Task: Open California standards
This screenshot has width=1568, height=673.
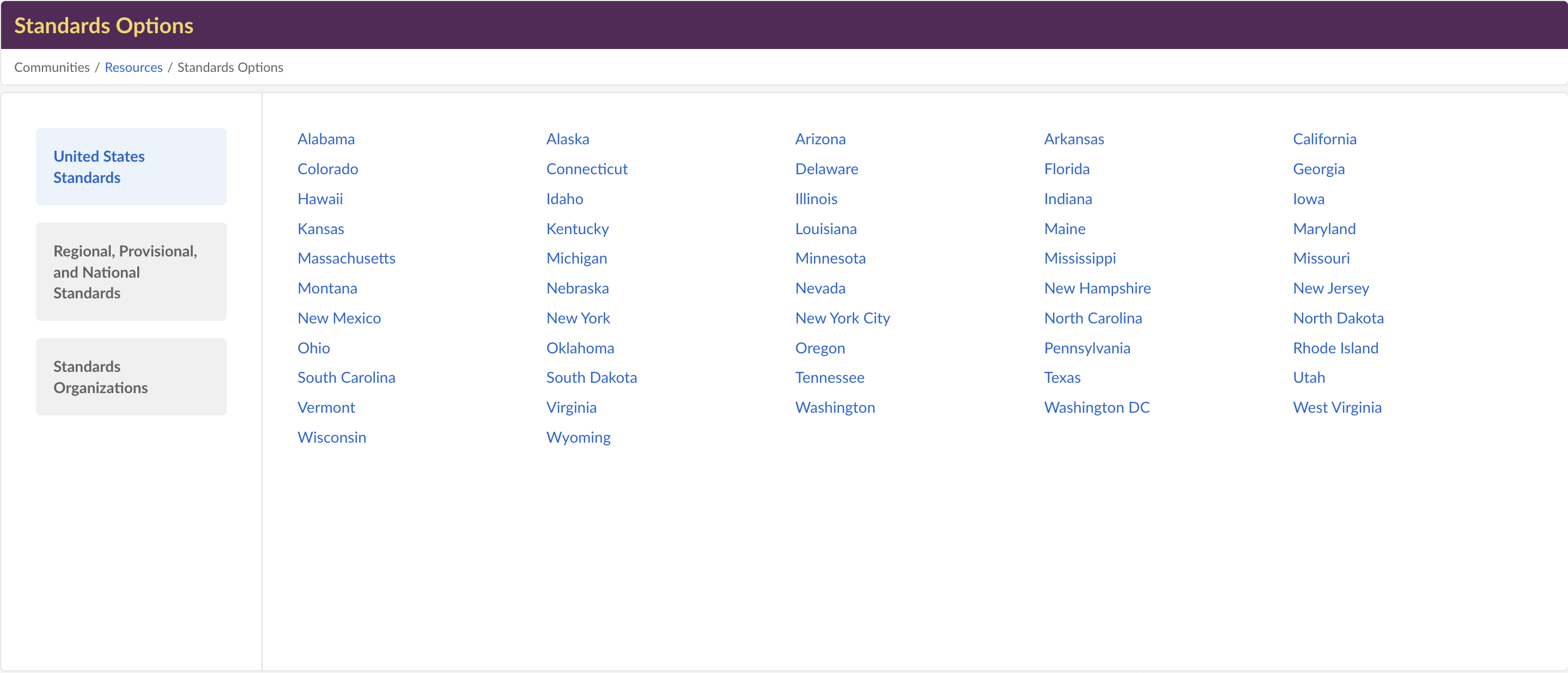Action: click(x=1324, y=139)
